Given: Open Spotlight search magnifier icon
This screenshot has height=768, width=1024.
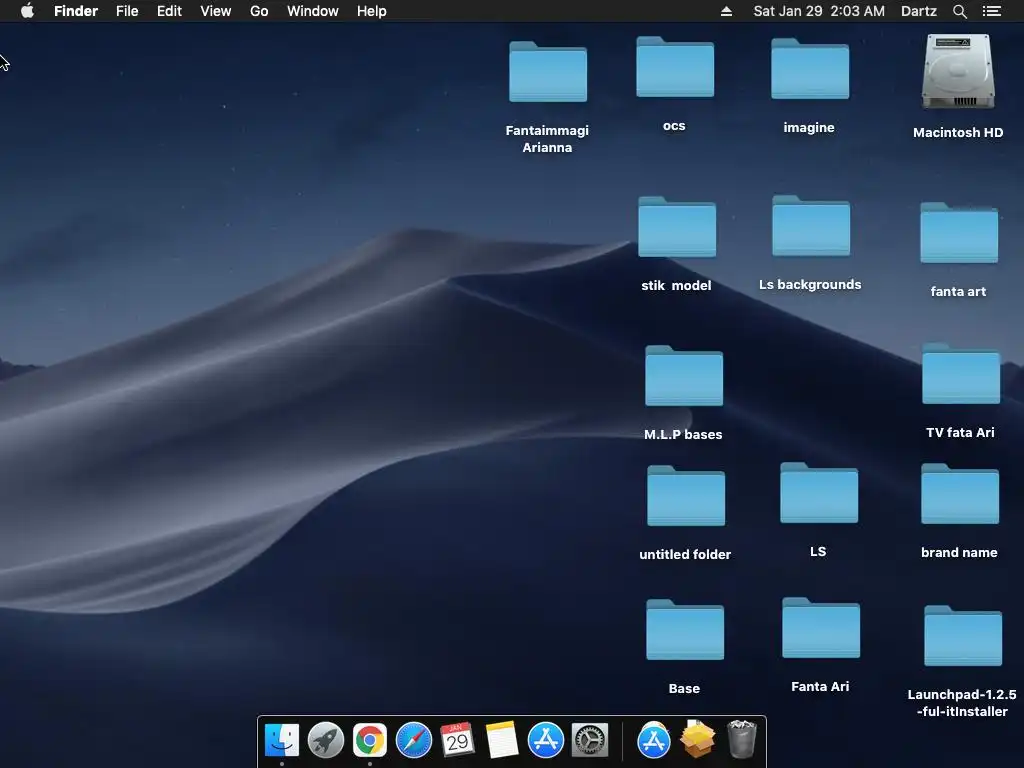Looking at the screenshot, I should click(x=960, y=11).
